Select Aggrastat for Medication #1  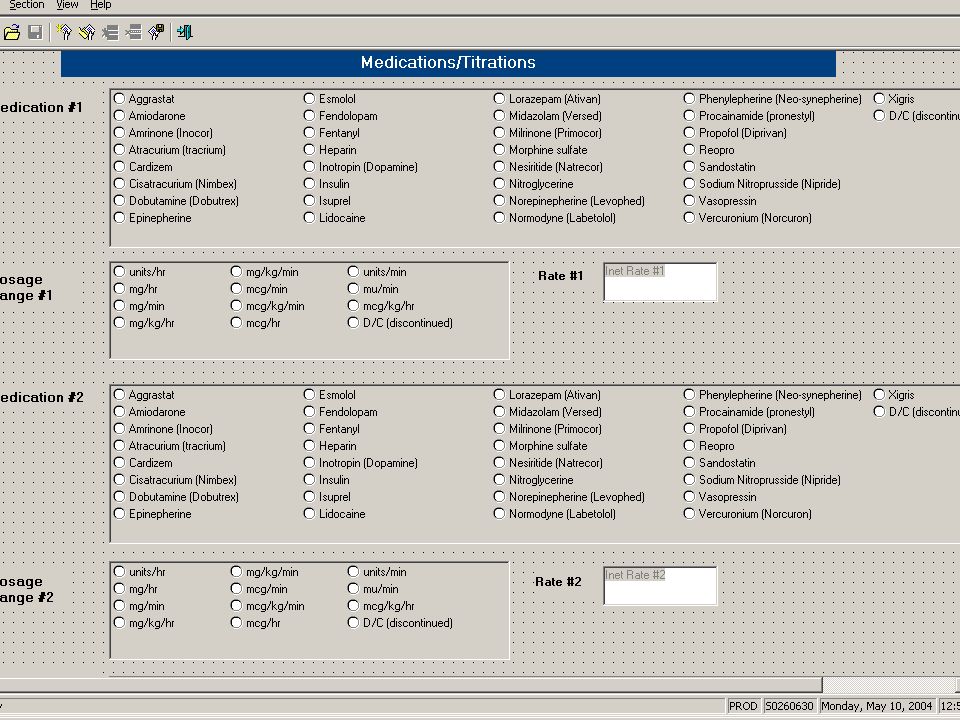pyautogui.click(x=119, y=99)
